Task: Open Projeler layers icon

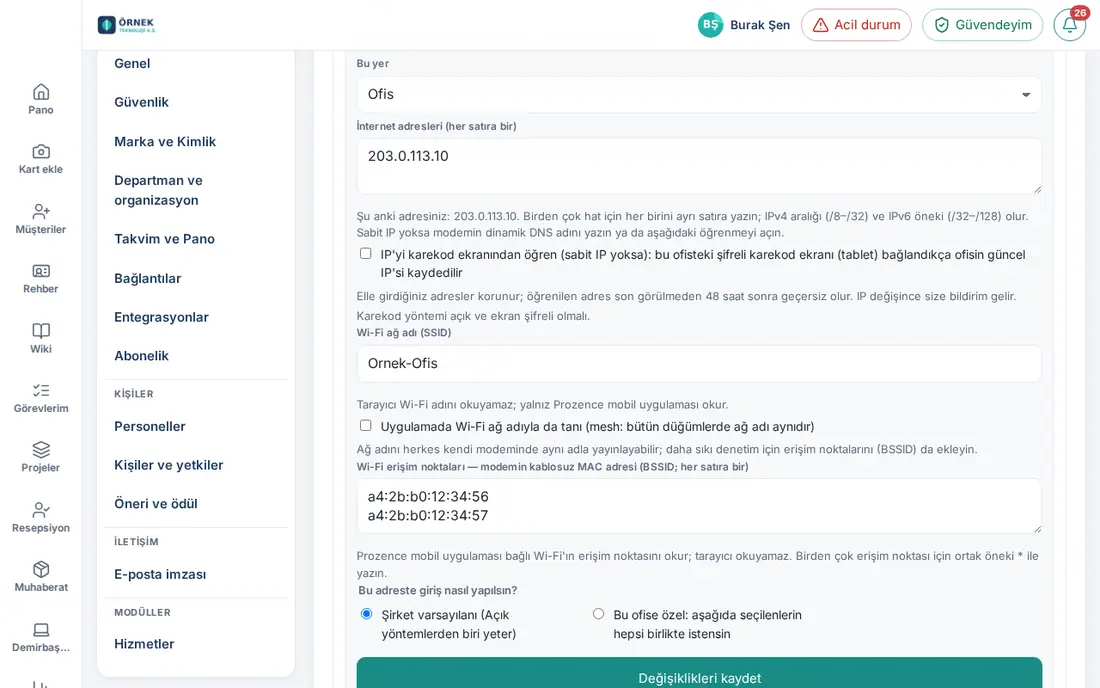Action: 41,450
